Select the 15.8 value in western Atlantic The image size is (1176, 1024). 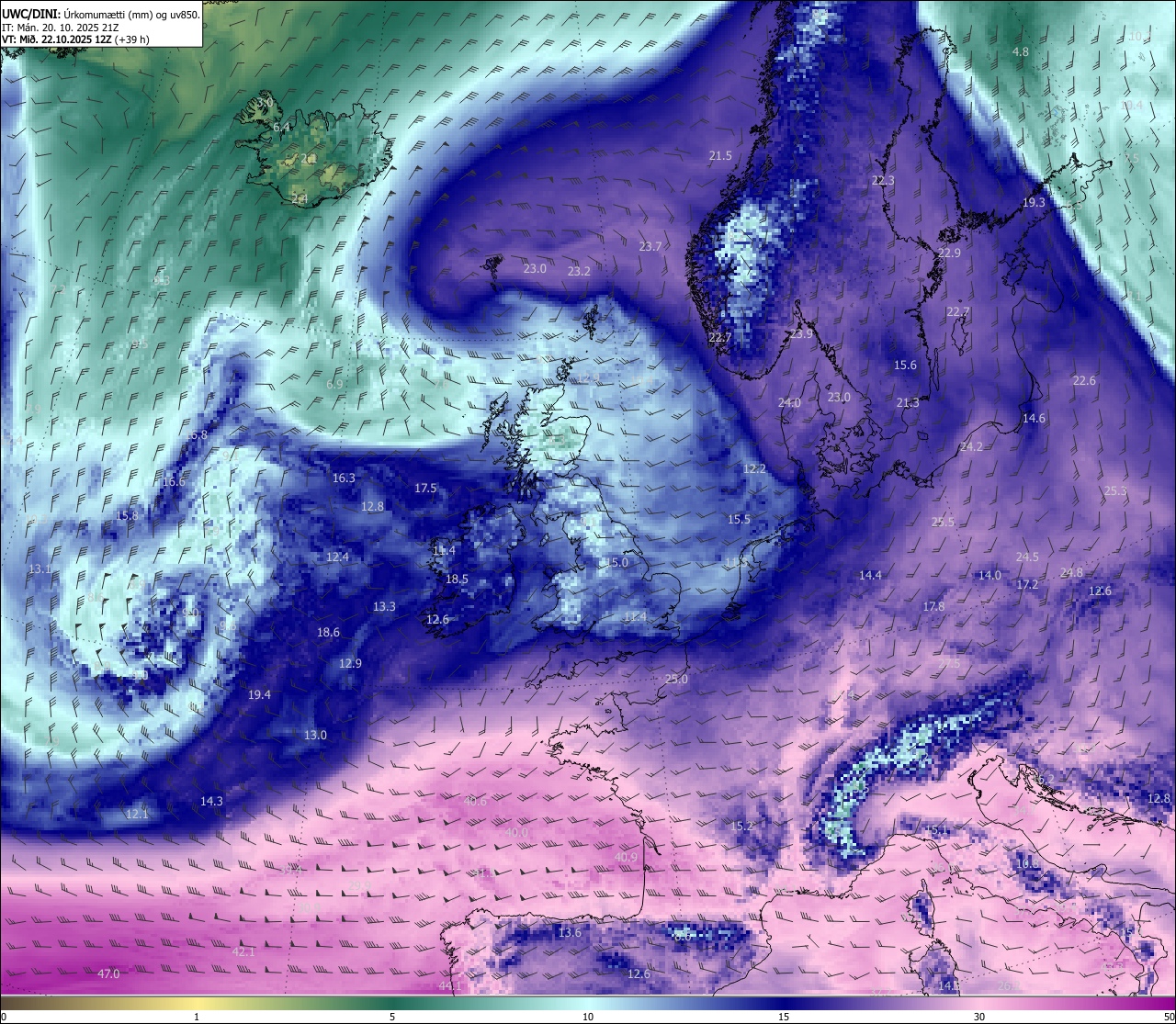[127, 516]
